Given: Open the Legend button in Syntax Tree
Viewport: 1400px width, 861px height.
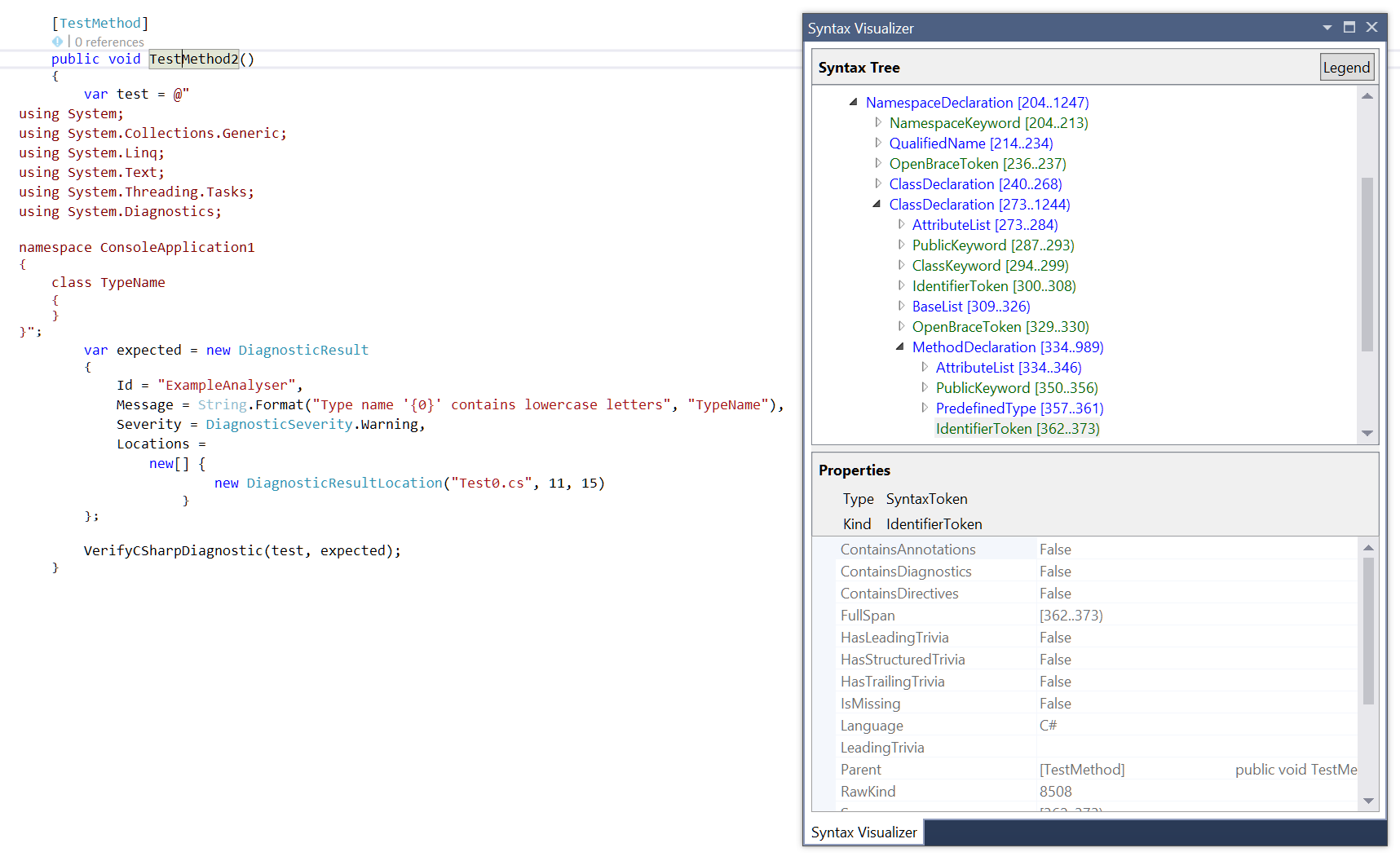Looking at the screenshot, I should 1346,68.
